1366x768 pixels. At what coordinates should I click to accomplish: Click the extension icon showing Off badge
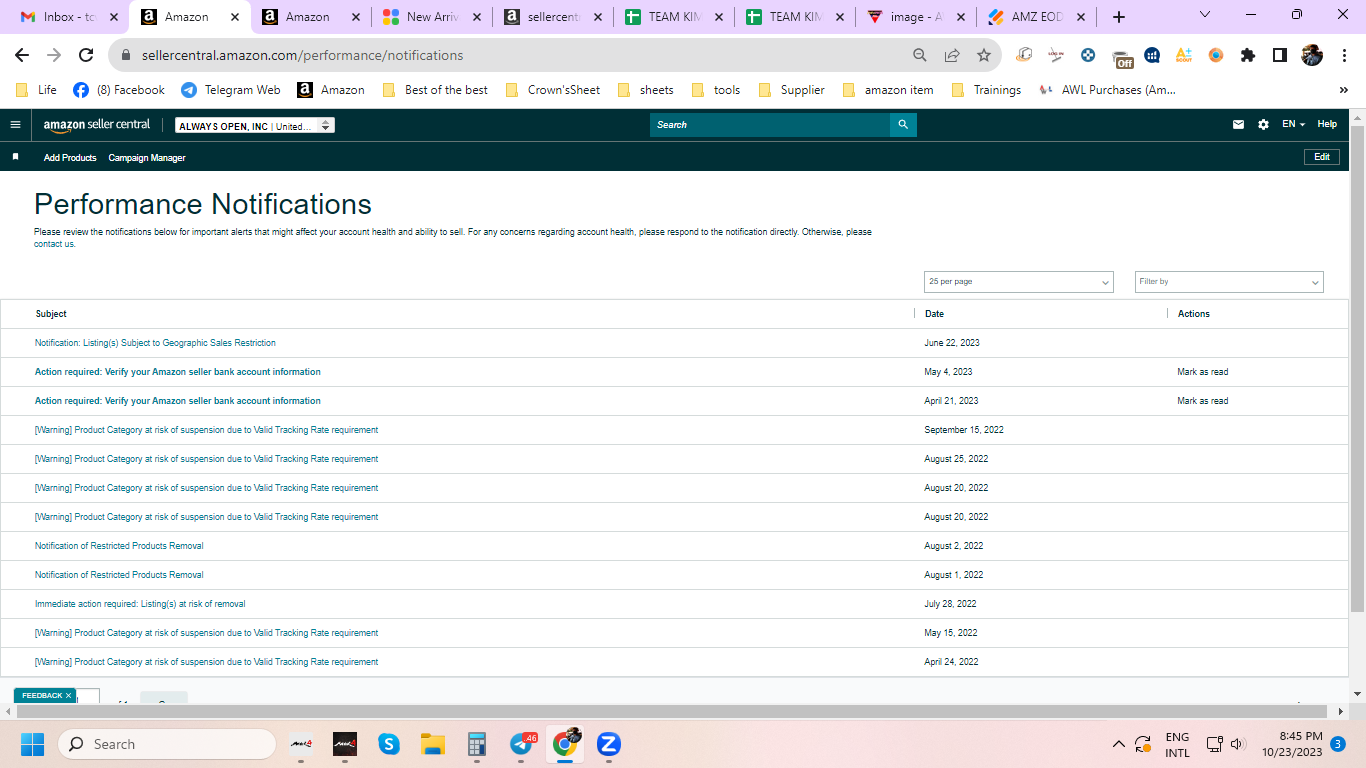(x=1123, y=57)
